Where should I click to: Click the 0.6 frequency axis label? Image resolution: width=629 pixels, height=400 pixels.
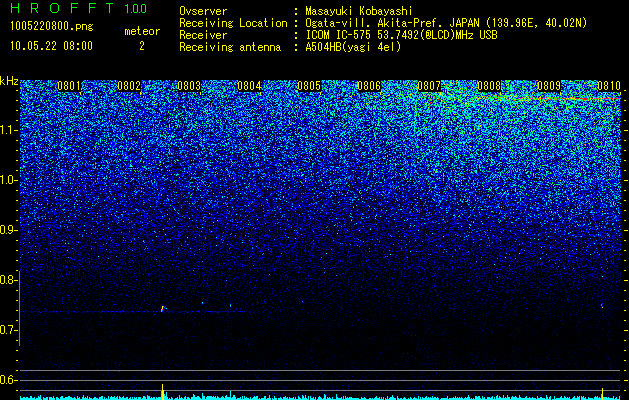pos(9,380)
